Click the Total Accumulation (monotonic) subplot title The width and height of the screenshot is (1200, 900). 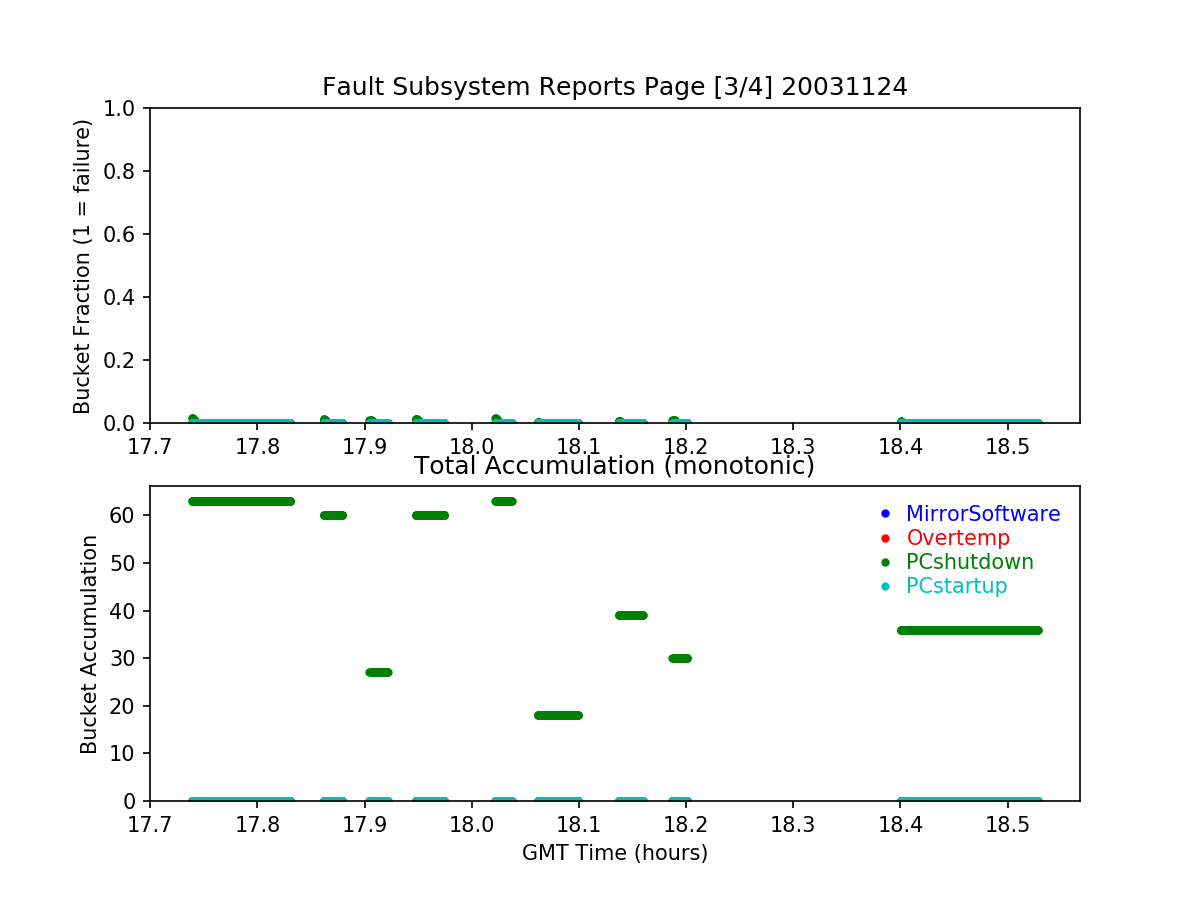pyautogui.click(x=614, y=466)
